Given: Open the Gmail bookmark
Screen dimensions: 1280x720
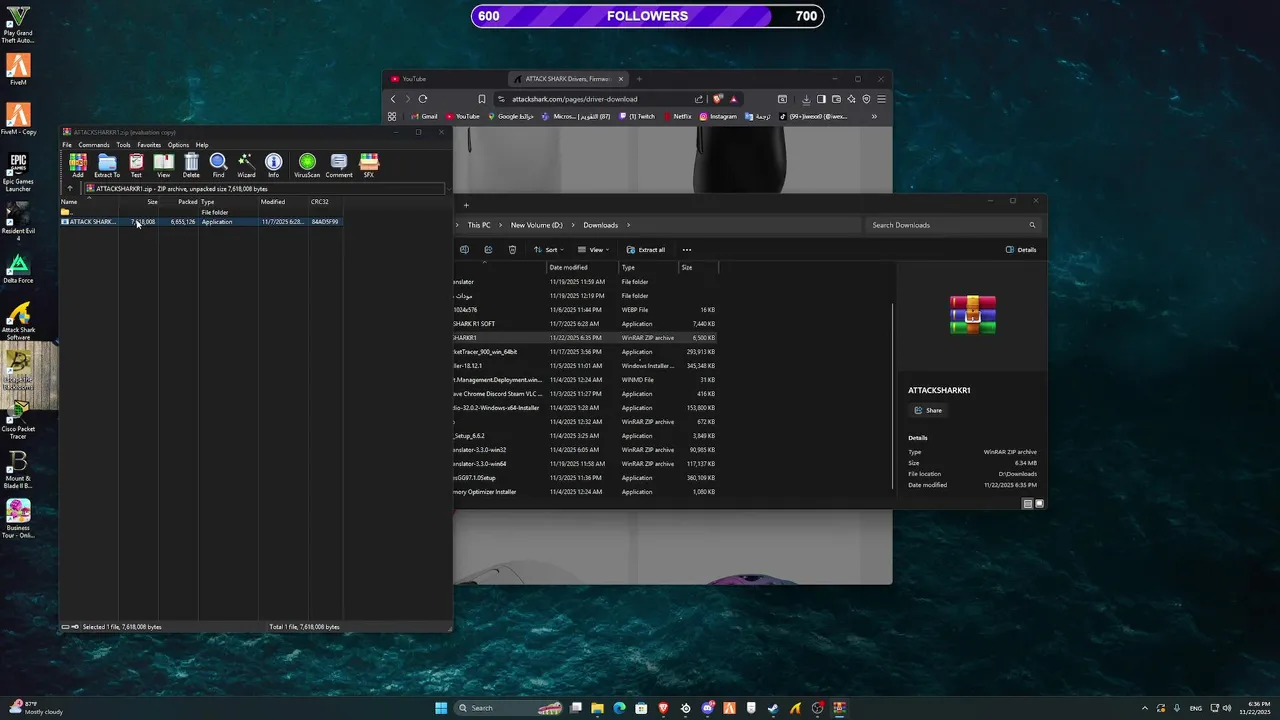Looking at the screenshot, I should click(424, 116).
